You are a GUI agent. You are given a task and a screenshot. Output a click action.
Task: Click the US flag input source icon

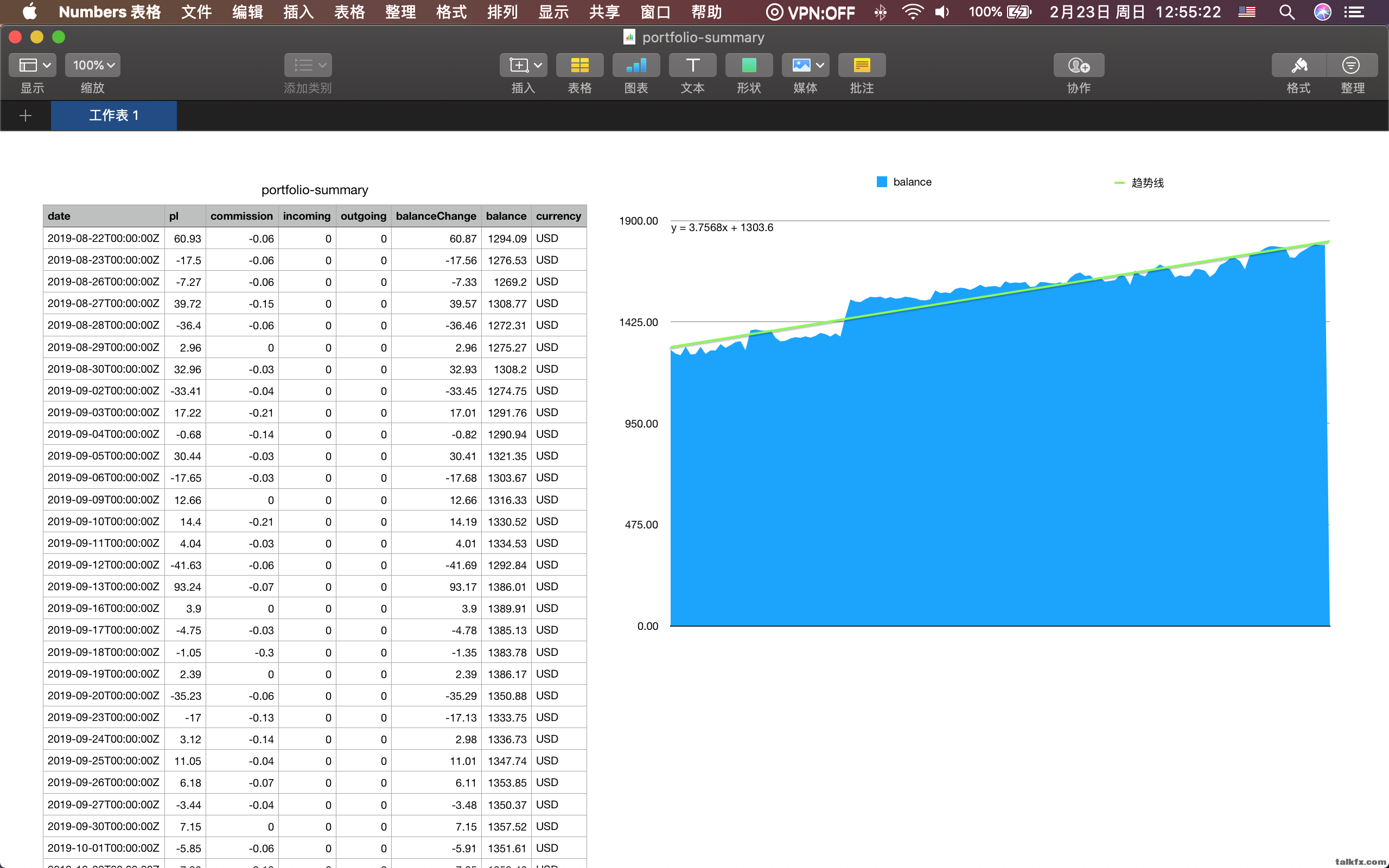pos(1247,11)
